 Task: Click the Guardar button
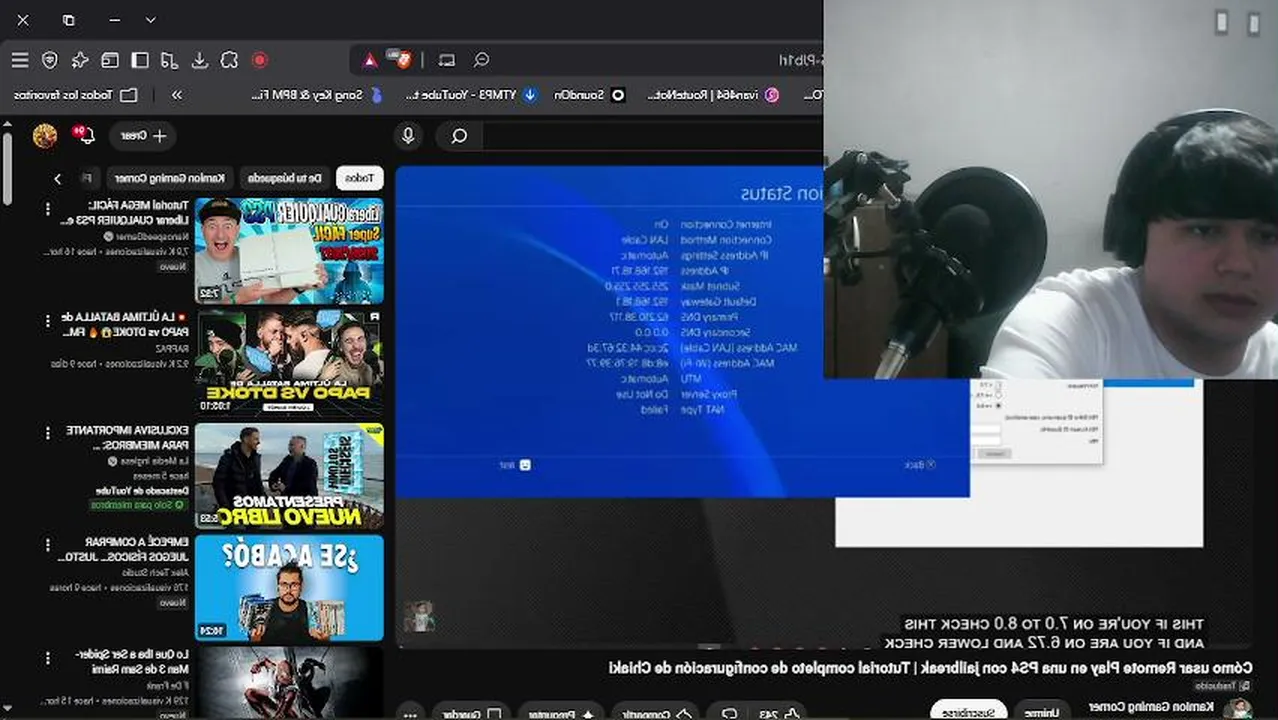coord(470,714)
